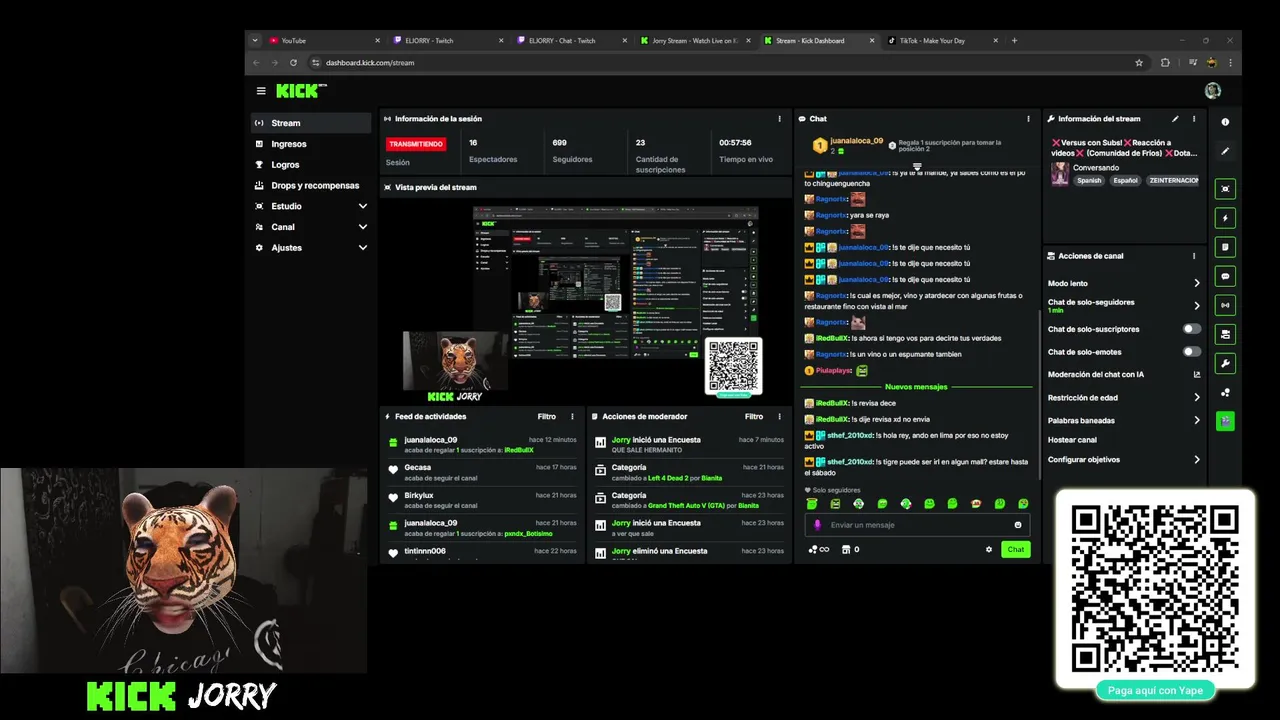Bookmark this page with the star icon
This screenshot has width=1280, height=720.
point(1139,62)
